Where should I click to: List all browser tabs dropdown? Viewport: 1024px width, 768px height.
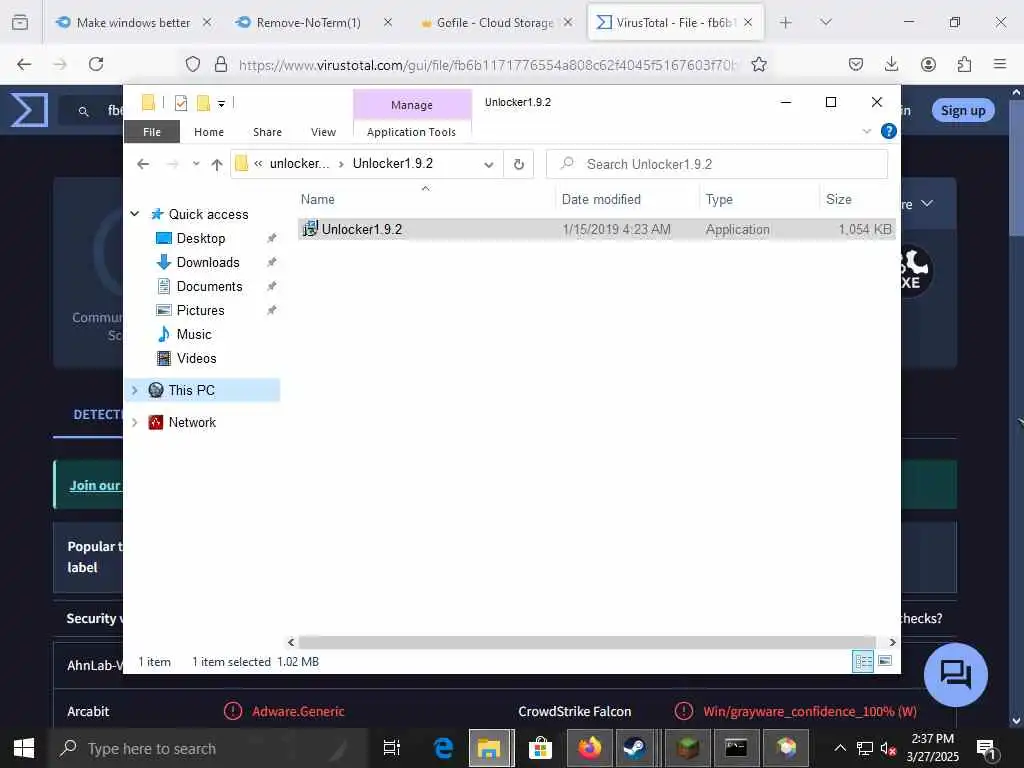pyautogui.click(x=825, y=23)
